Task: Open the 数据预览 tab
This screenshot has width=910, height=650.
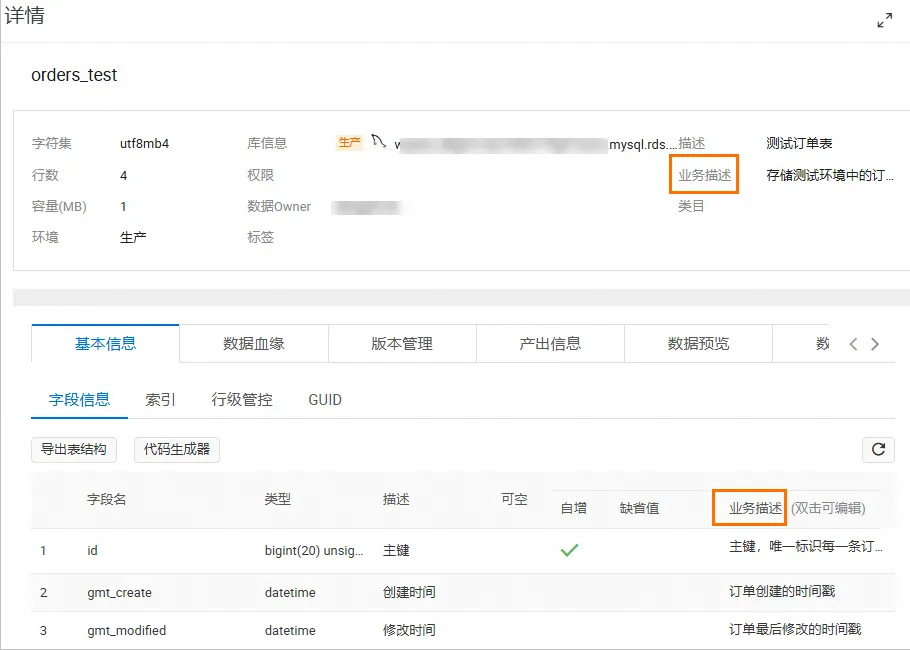Action: click(698, 344)
